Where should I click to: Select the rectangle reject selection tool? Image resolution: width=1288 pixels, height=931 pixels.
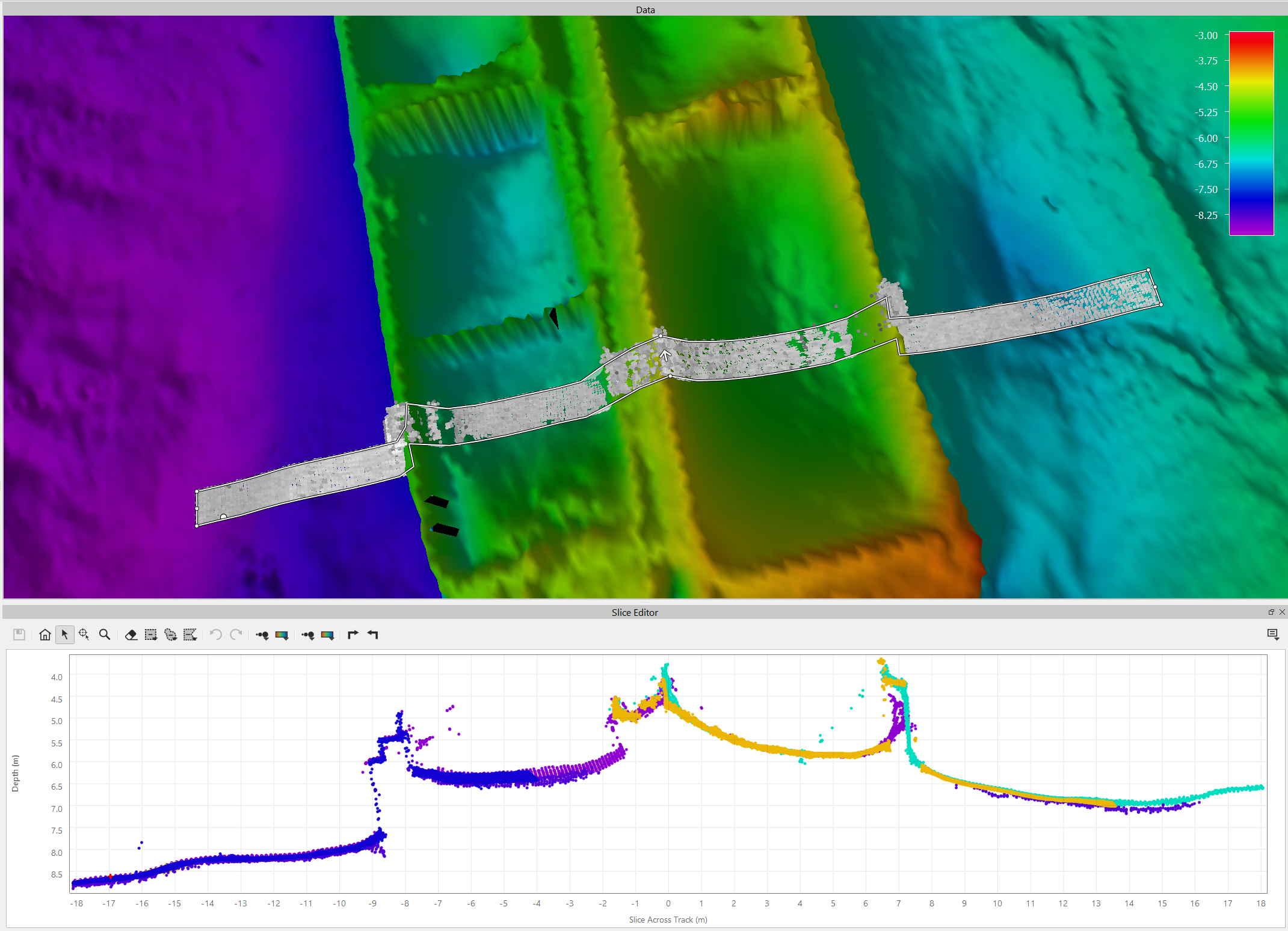[x=151, y=634]
